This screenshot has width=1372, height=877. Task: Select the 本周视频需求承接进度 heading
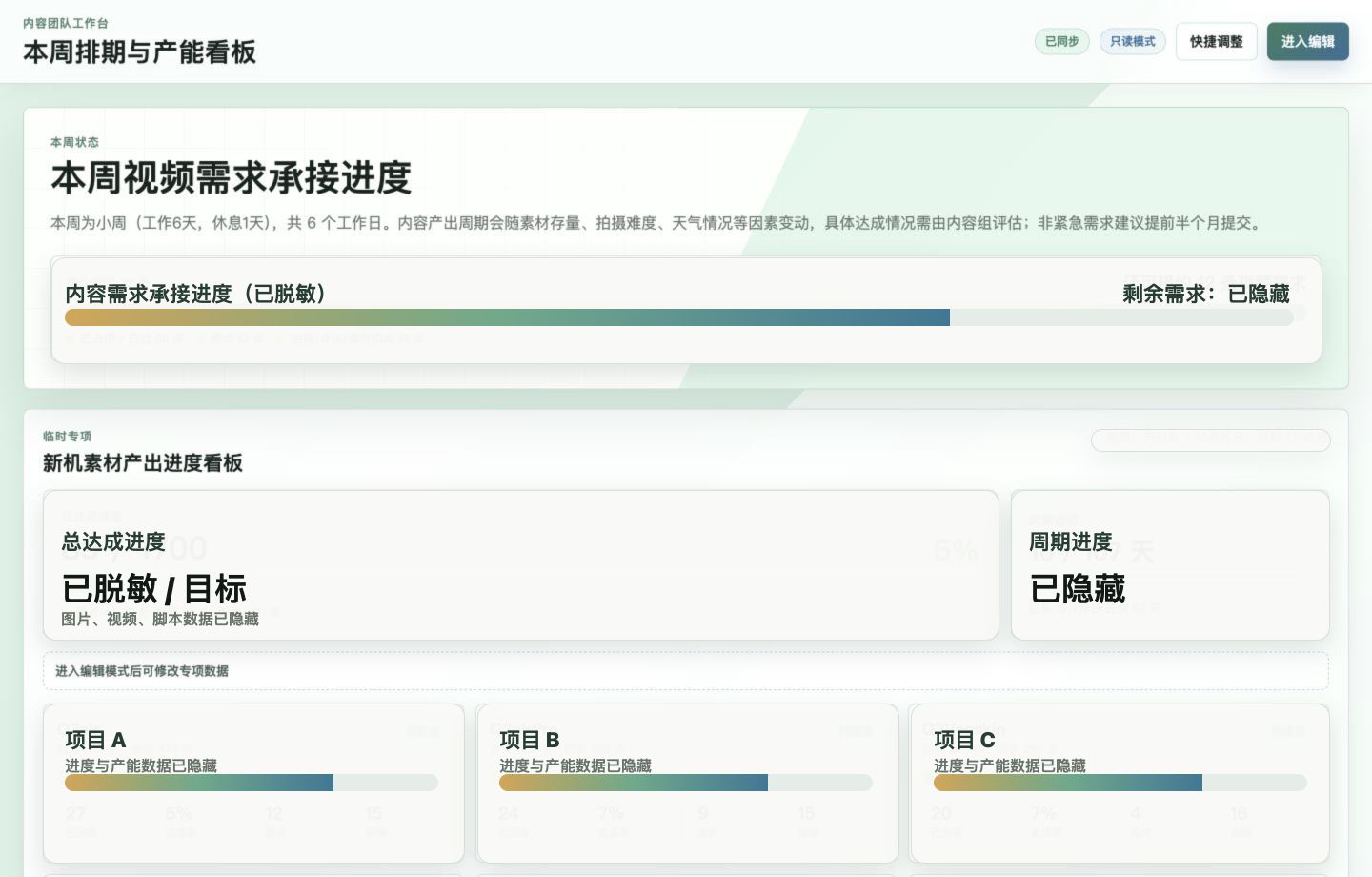[x=232, y=178]
